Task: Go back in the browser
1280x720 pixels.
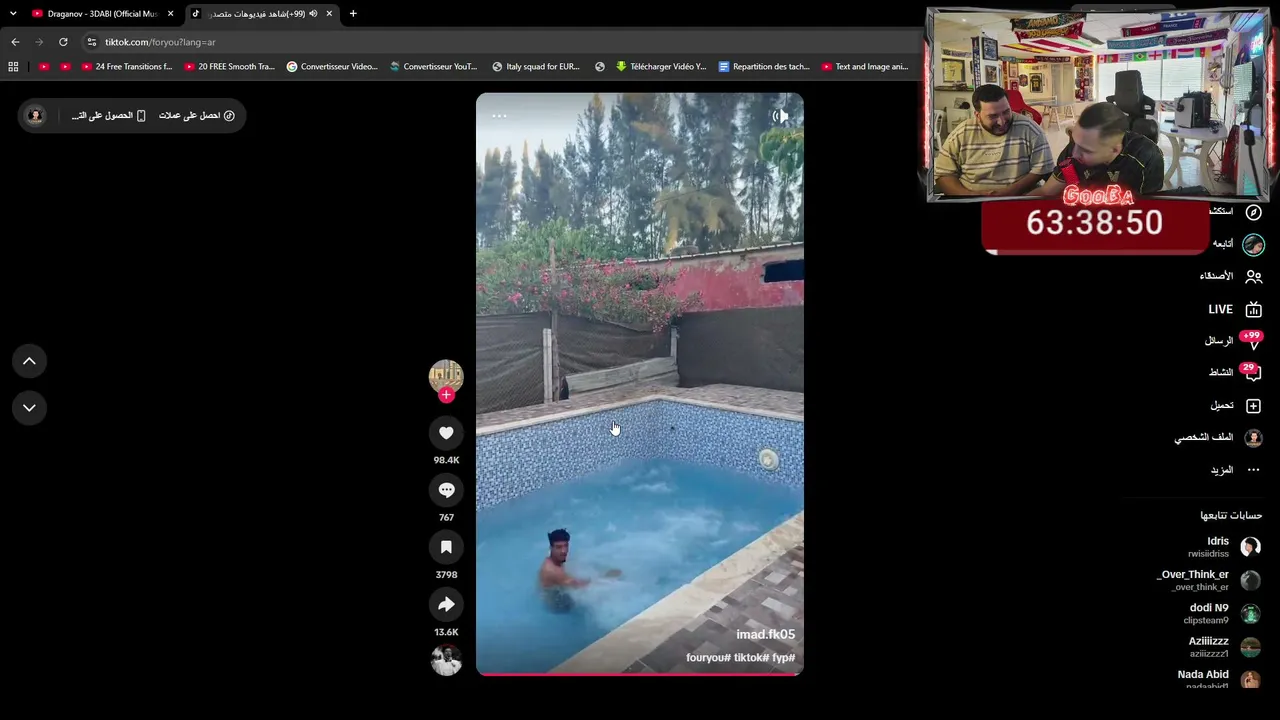Action: tap(15, 42)
